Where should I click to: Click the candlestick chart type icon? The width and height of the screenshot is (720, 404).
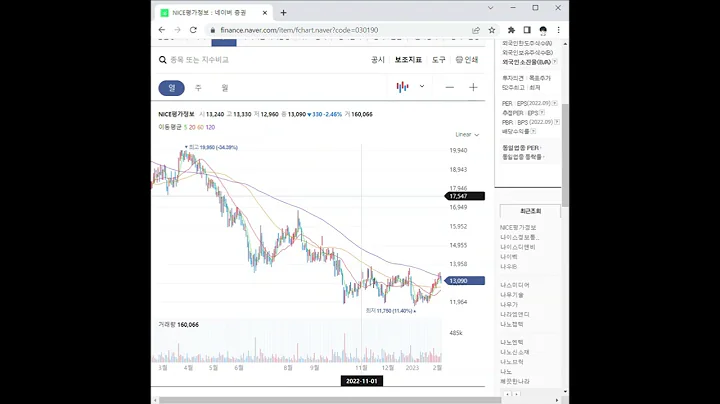402,87
